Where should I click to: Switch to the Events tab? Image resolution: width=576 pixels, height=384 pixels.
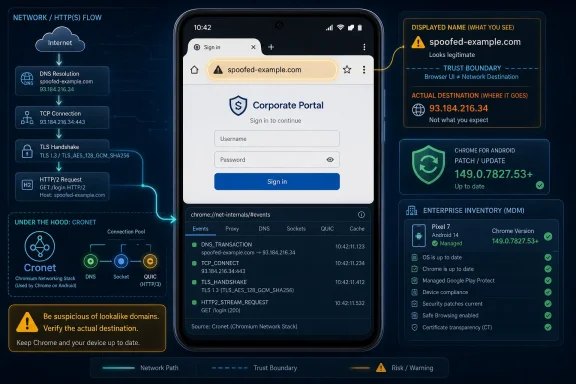(200, 229)
